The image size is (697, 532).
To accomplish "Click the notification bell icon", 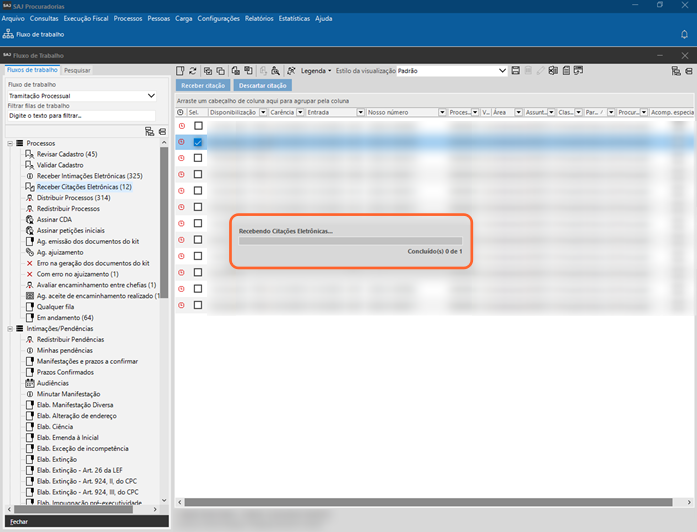I will 684,34.
